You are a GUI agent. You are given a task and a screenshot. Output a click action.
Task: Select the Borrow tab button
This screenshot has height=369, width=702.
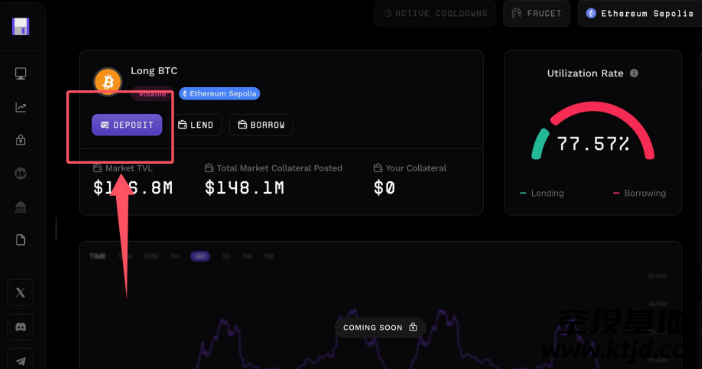[x=261, y=125]
